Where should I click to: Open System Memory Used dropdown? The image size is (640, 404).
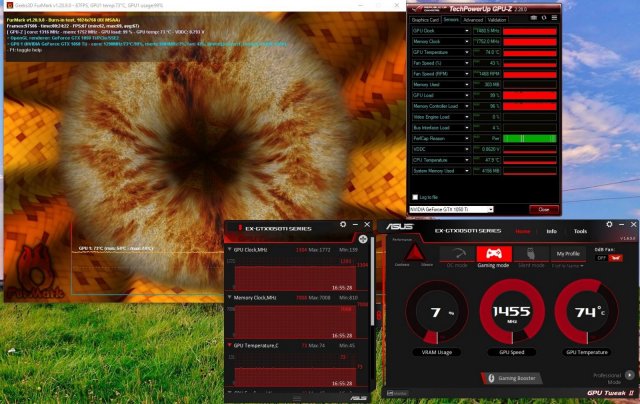[x=467, y=171]
